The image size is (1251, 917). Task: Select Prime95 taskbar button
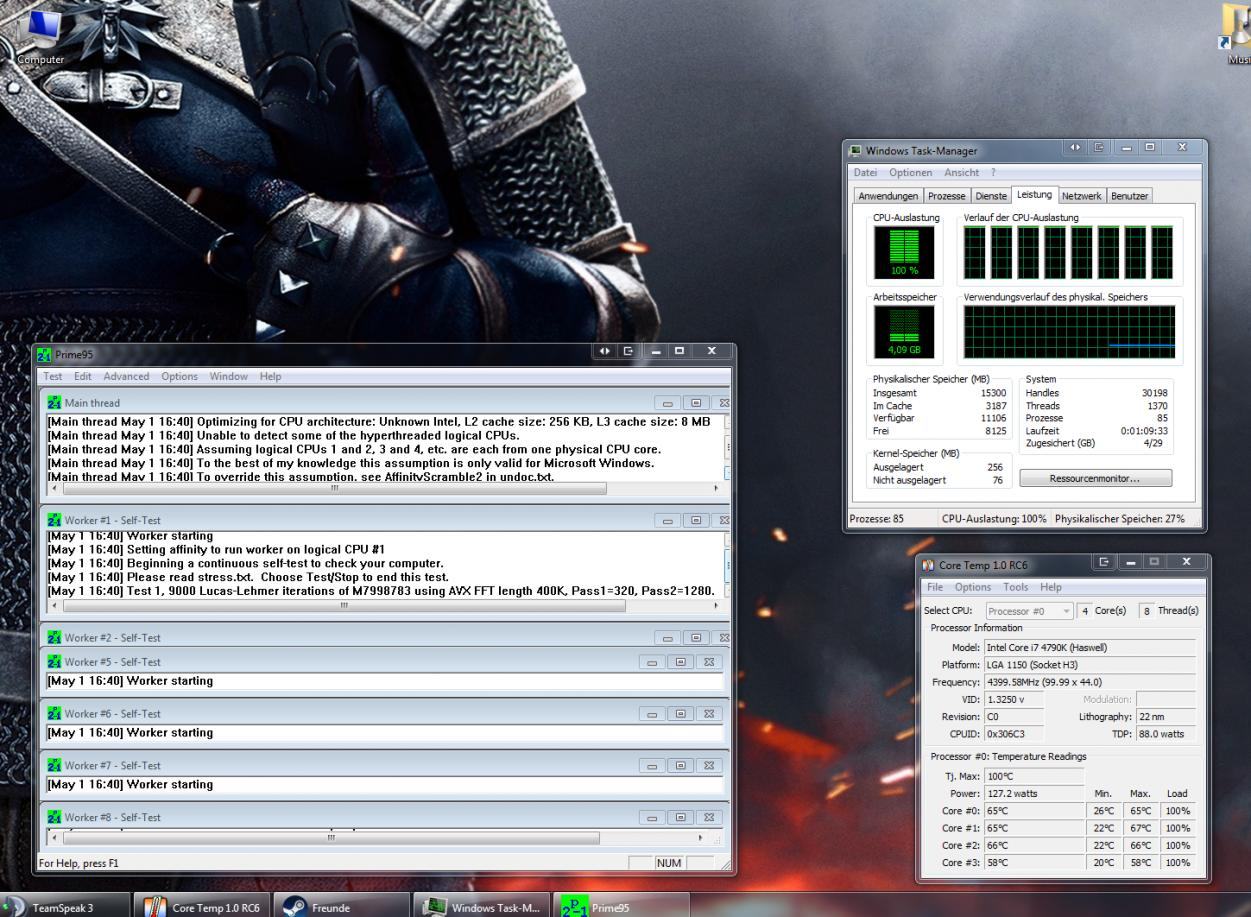621,908
